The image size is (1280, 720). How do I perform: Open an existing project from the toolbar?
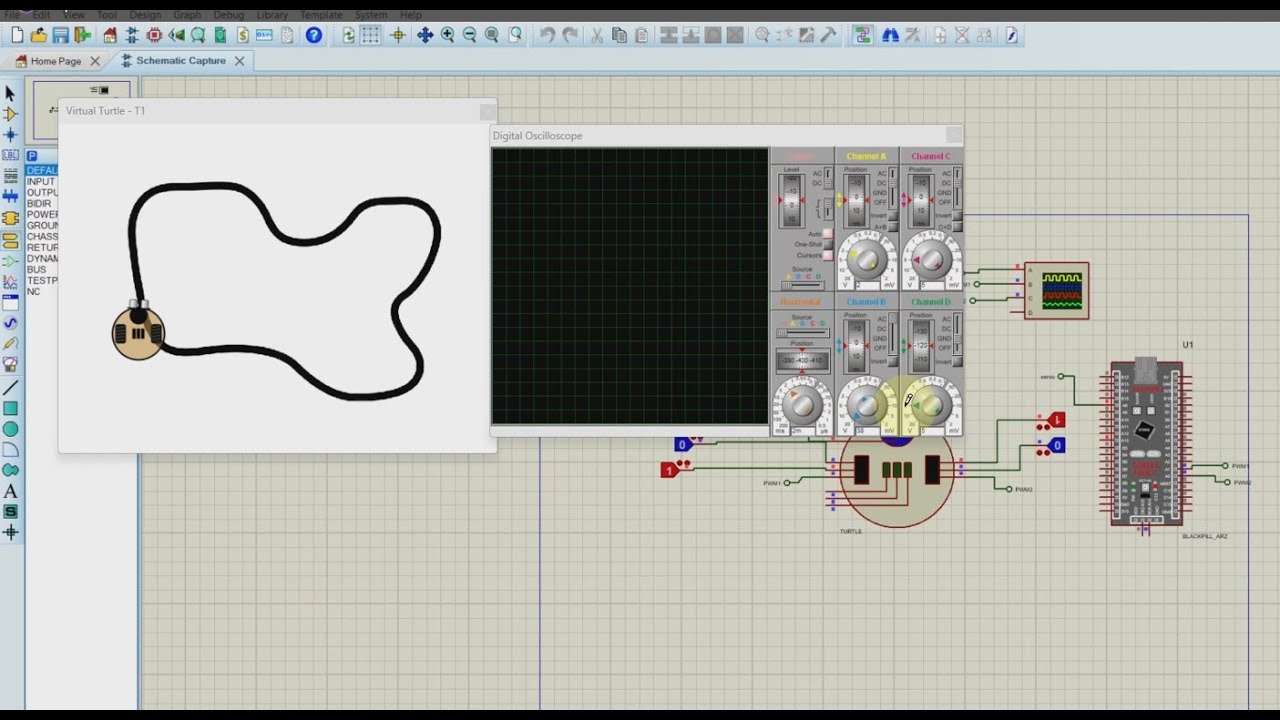tap(38, 35)
